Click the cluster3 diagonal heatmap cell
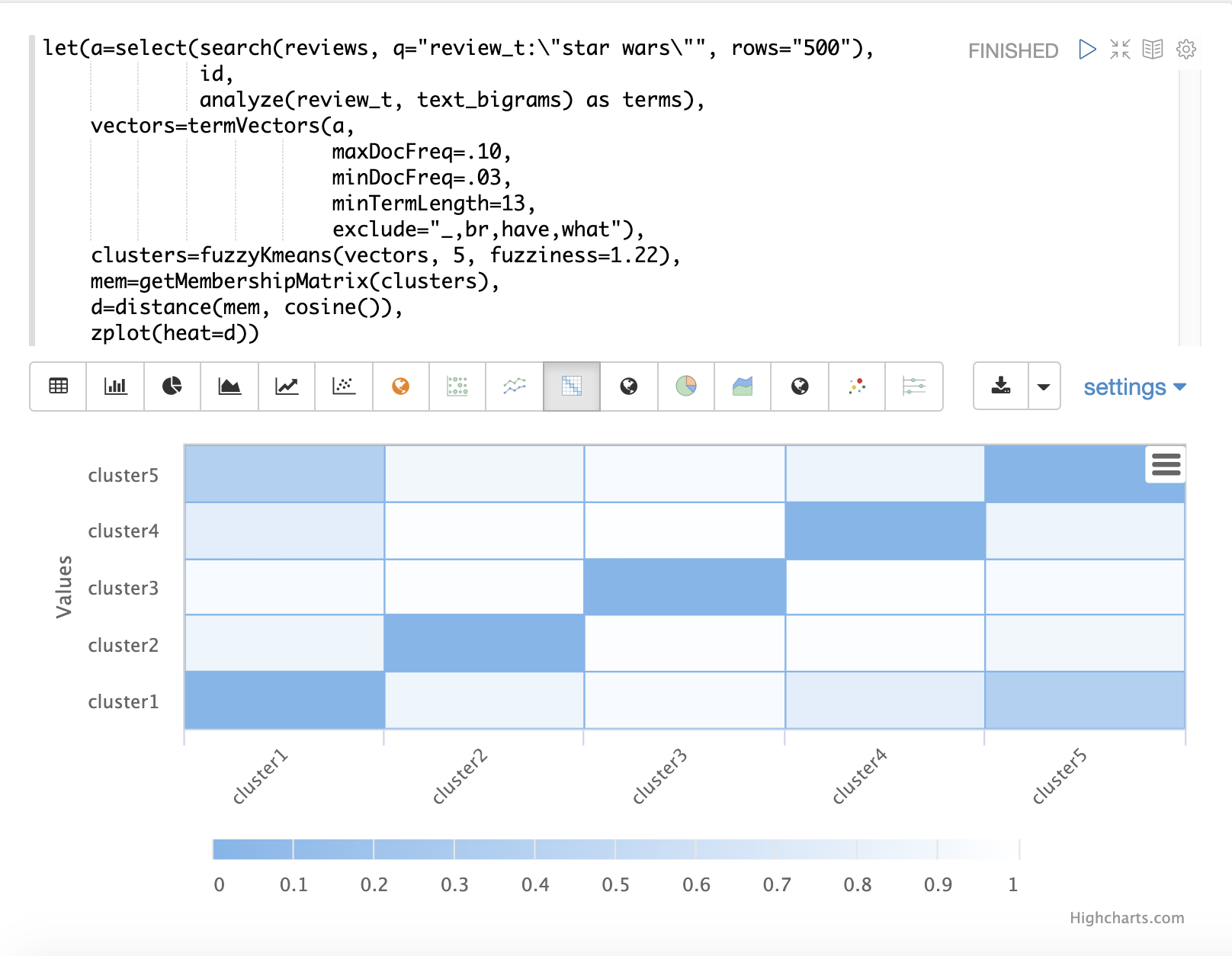 (684, 587)
